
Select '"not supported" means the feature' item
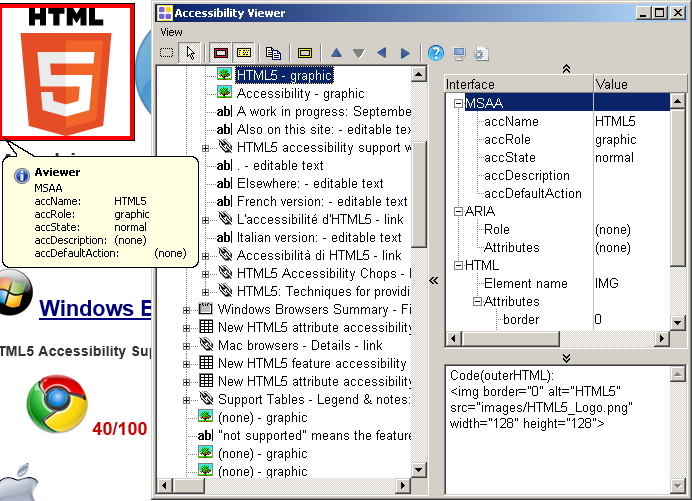click(x=314, y=436)
